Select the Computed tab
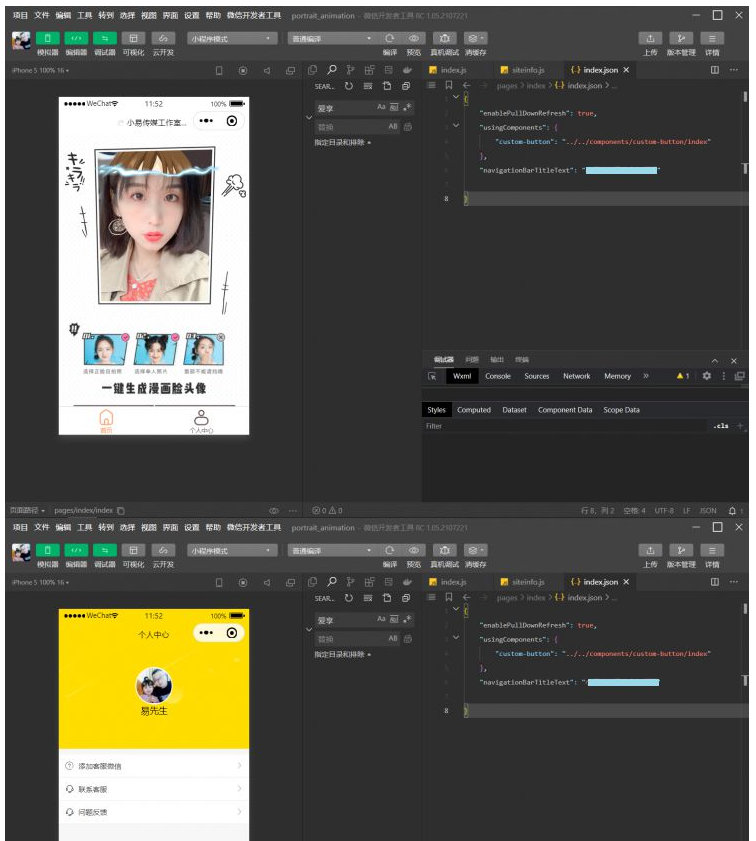Image resolution: width=756 pixels, height=841 pixels. [473, 410]
